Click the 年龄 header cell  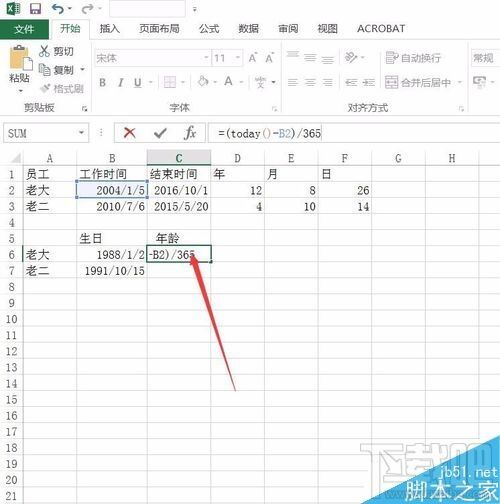179,238
